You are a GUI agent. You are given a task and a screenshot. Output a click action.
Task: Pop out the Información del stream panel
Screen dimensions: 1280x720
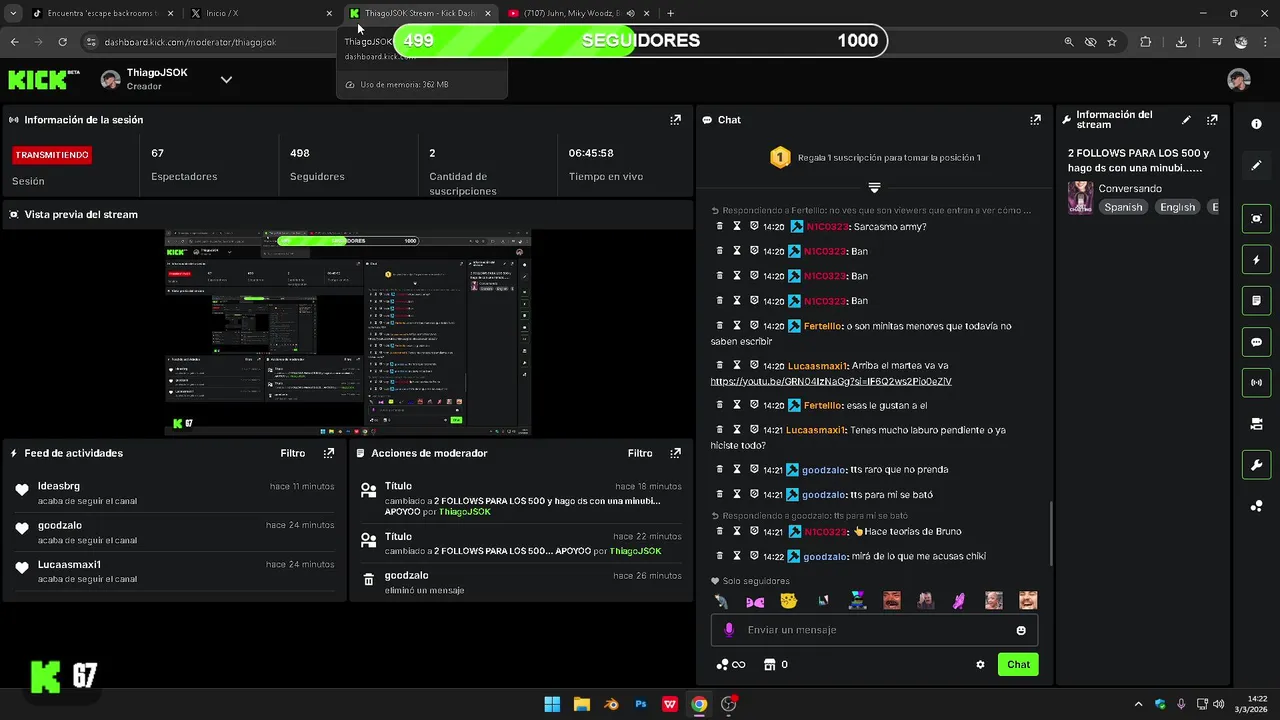pyautogui.click(x=1212, y=120)
